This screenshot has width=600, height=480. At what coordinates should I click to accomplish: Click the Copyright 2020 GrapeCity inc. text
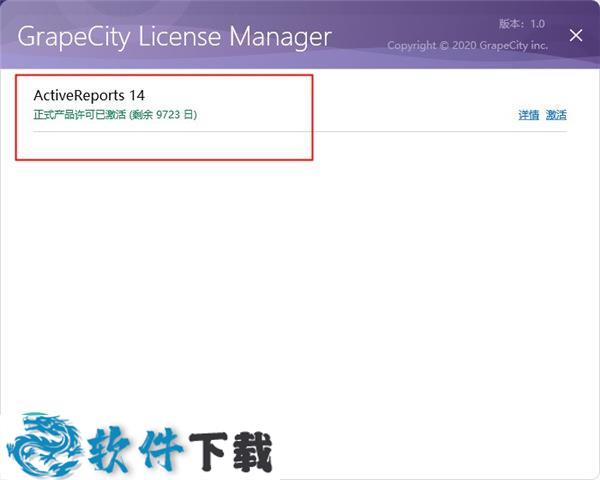pos(467,46)
